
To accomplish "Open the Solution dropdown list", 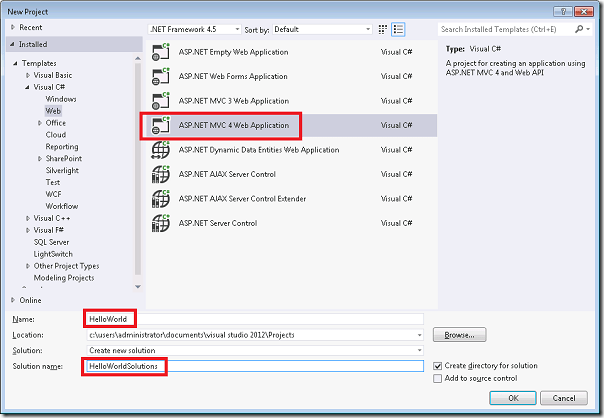I will (255, 350).
